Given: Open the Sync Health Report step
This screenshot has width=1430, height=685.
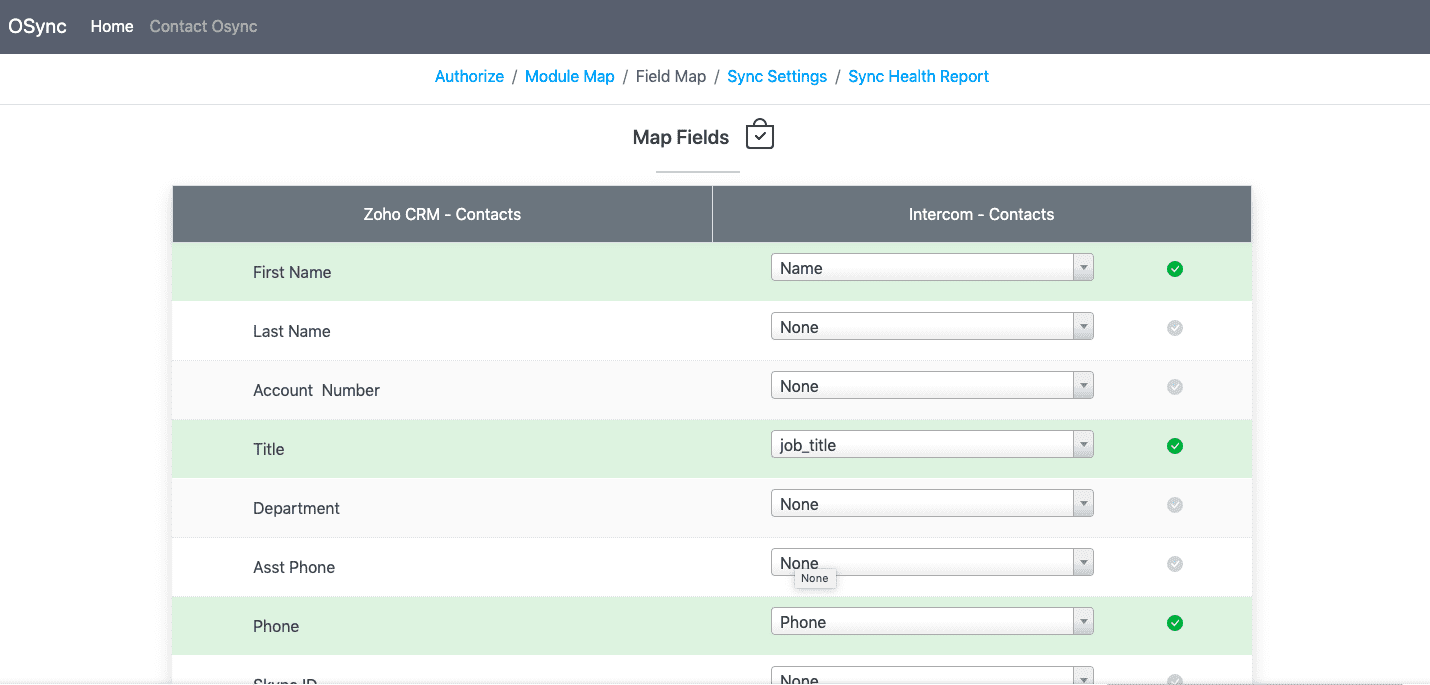Looking at the screenshot, I should tap(918, 77).
